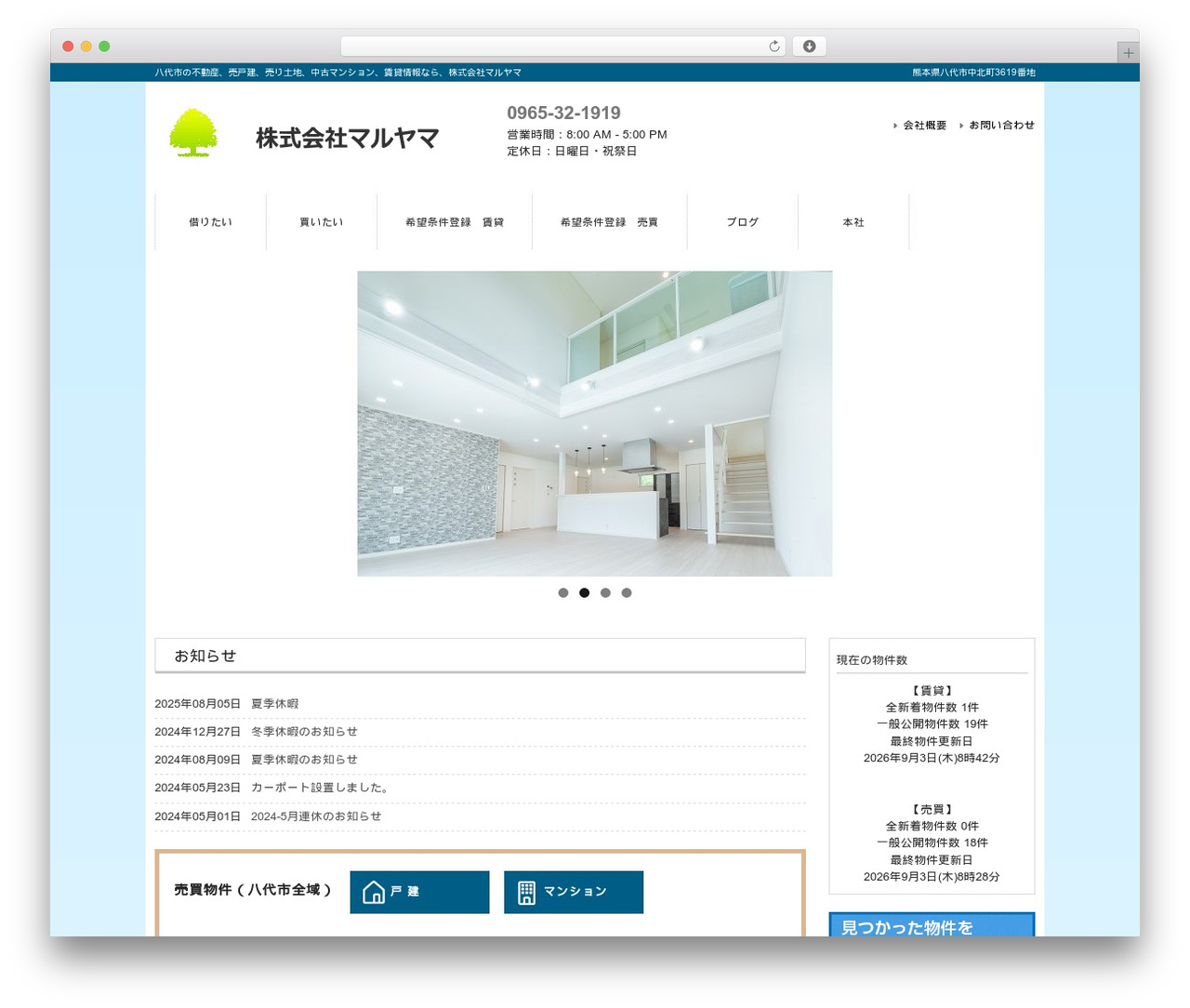Switch to the third slideshow dot
1190x1008 pixels.
click(605, 592)
